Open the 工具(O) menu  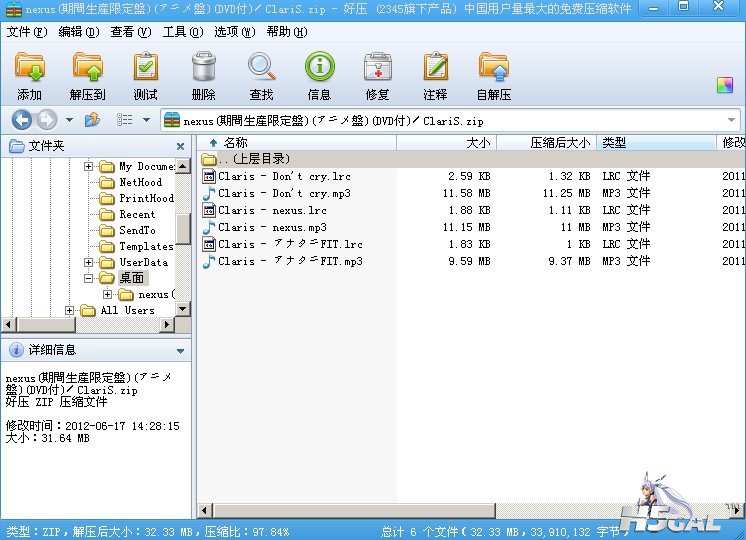pos(183,32)
